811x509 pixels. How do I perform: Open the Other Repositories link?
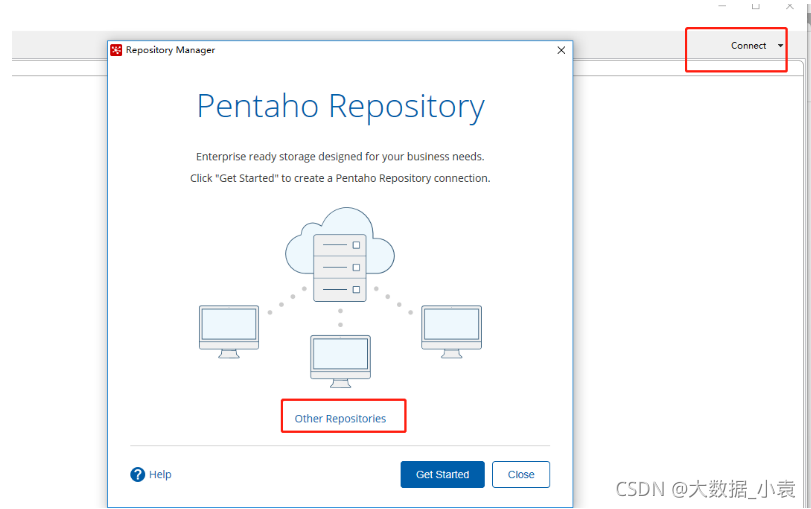coord(340,418)
